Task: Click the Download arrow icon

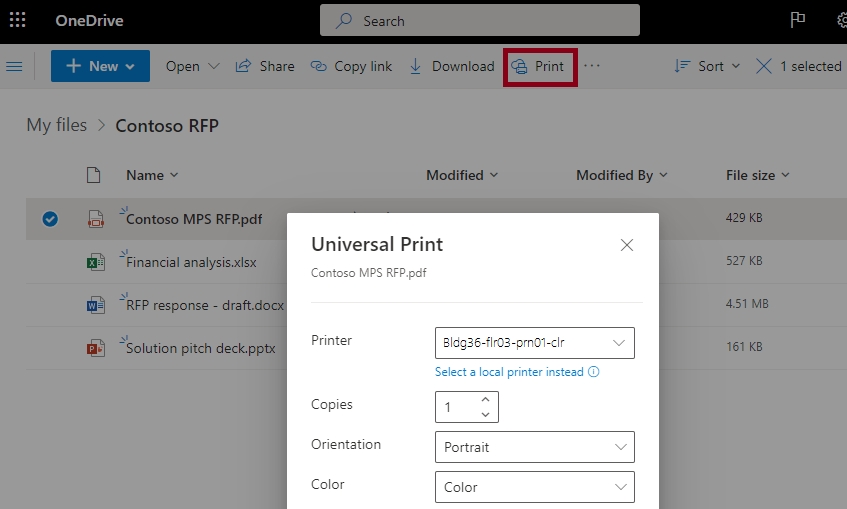Action: pyautogui.click(x=415, y=66)
